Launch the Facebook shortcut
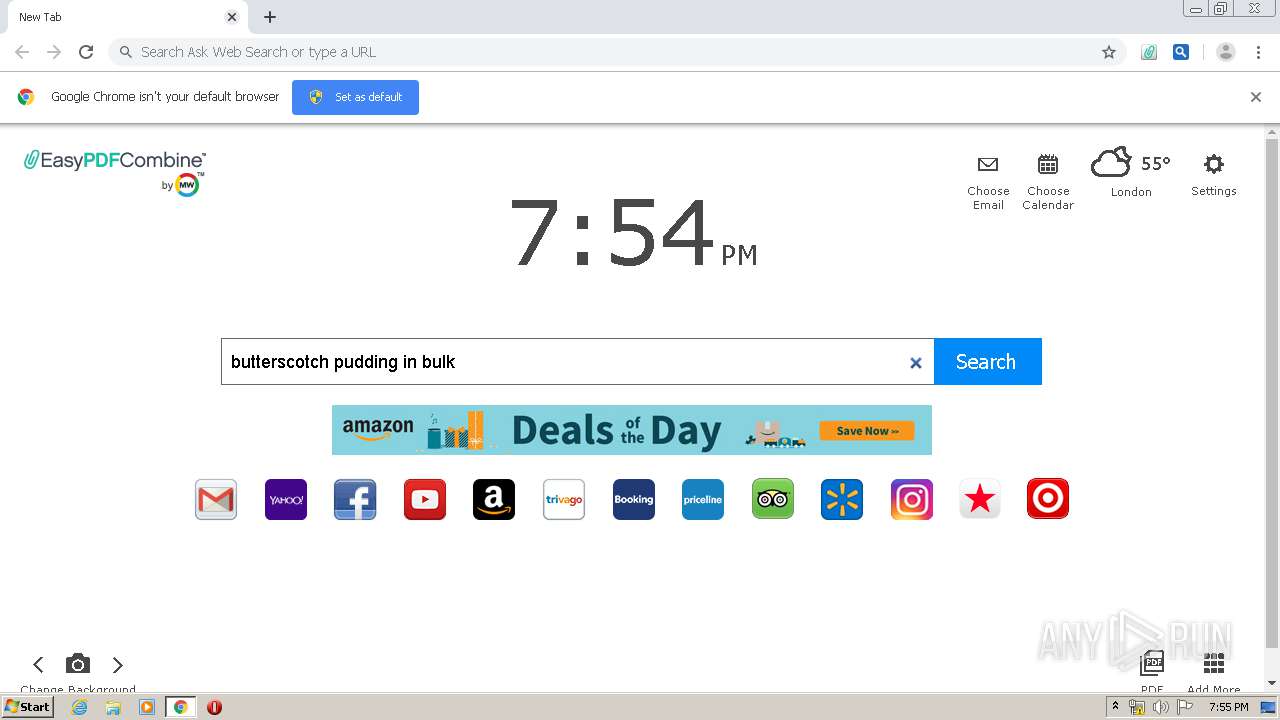This screenshot has width=1280, height=720. tap(355, 499)
